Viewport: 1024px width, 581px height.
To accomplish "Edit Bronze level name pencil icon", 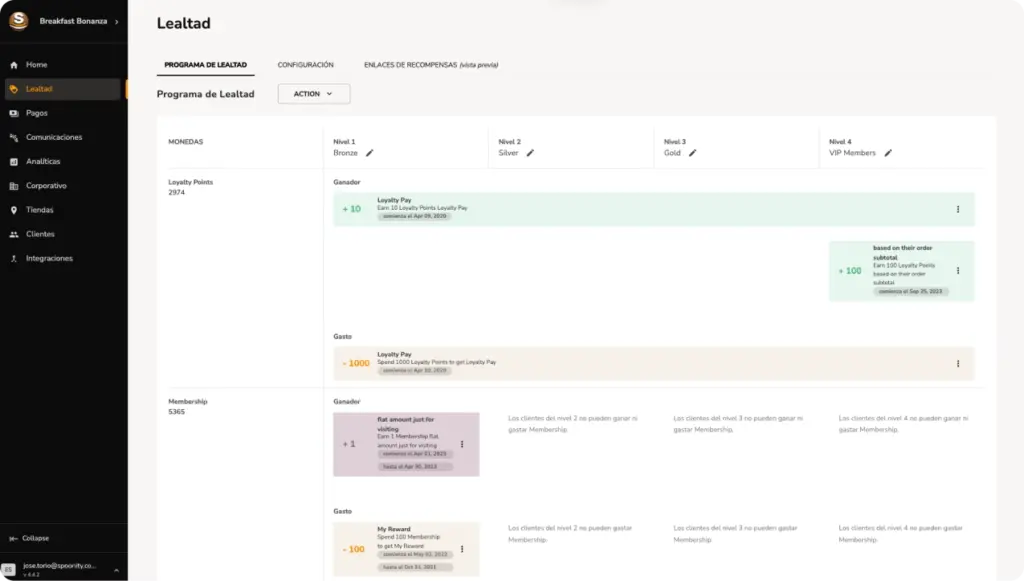I will click(x=370, y=153).
